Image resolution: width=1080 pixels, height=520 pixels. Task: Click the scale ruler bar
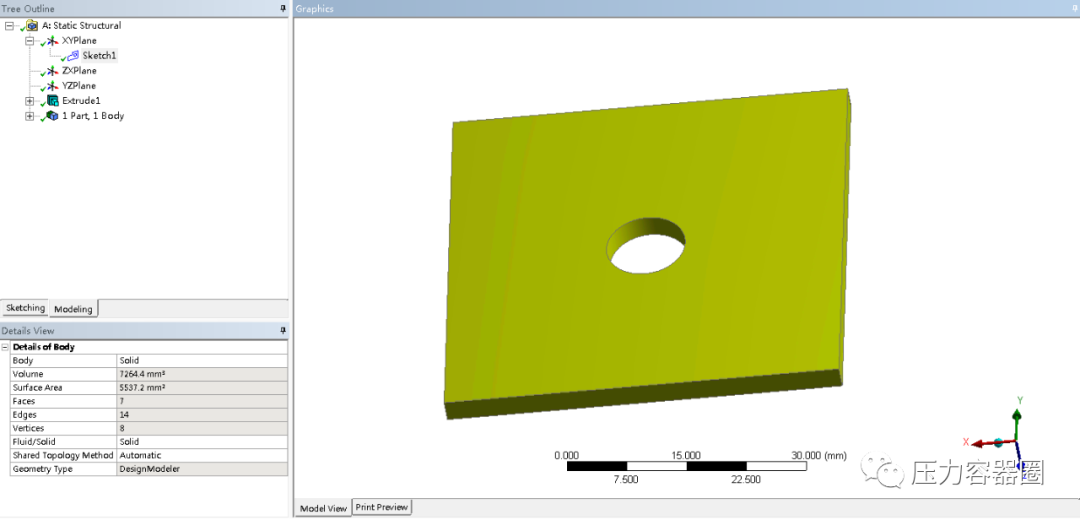[686, 466]
